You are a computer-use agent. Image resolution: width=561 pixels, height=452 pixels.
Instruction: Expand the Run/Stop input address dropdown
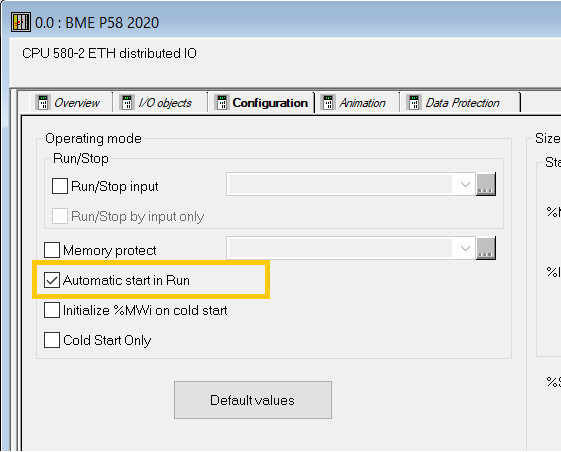pos(465,184)
